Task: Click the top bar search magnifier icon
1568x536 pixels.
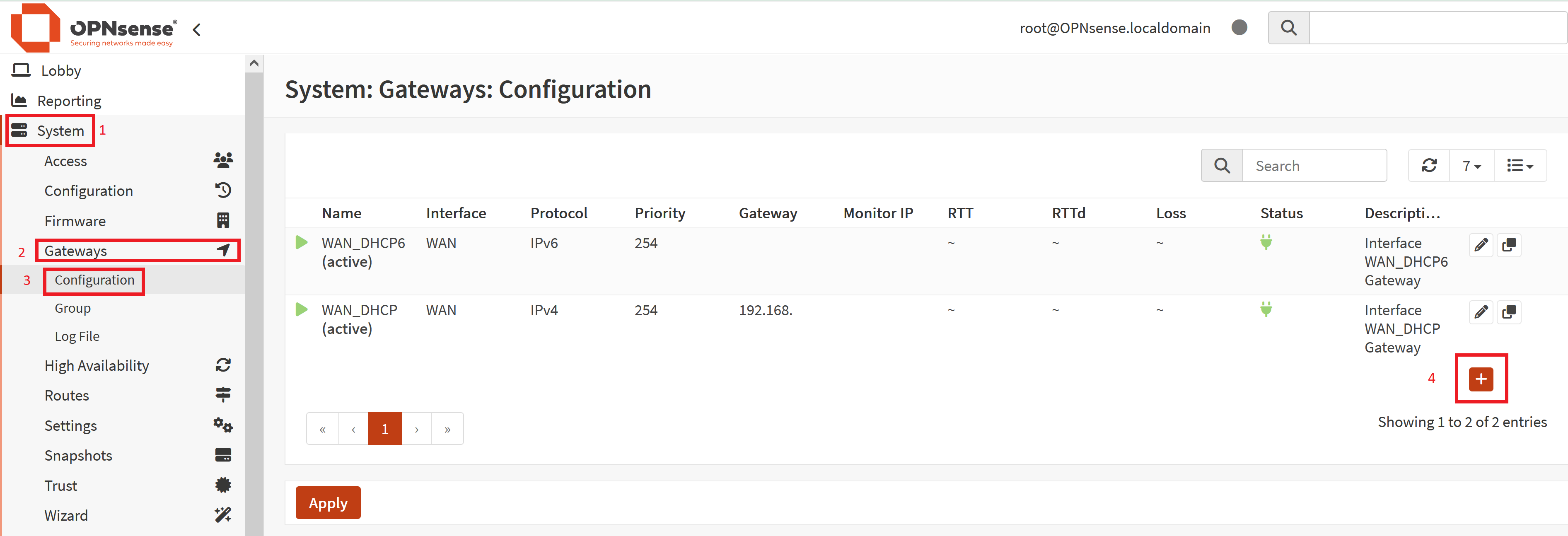Action: (1288, 27)
